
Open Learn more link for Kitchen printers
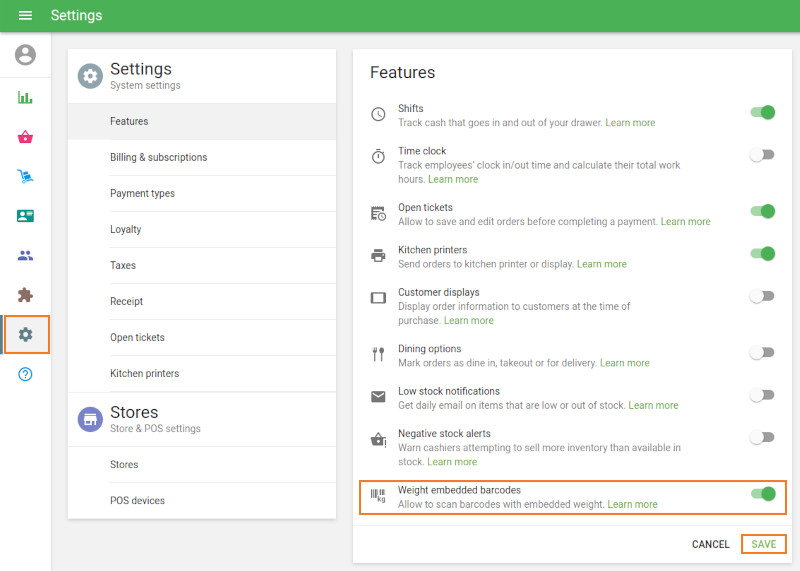click(x=601, y=264)
